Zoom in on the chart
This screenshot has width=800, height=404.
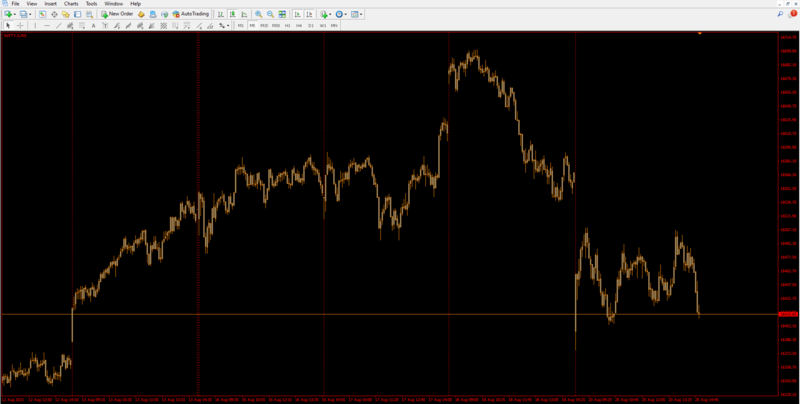259,14
